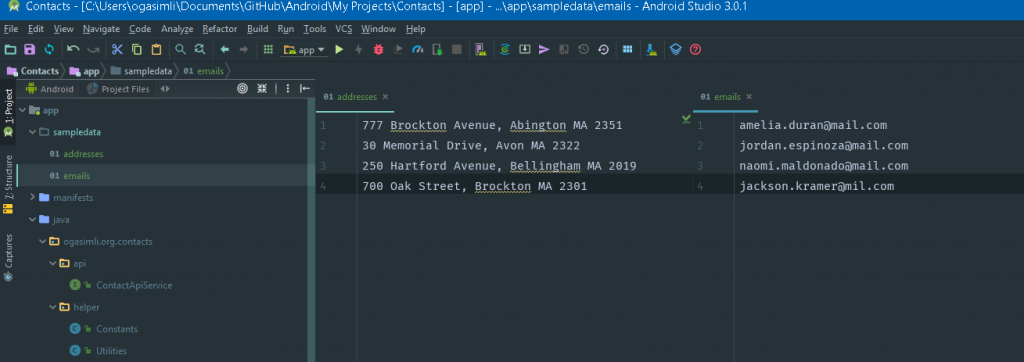Click the Run with Coverage icon

point(398,50)
